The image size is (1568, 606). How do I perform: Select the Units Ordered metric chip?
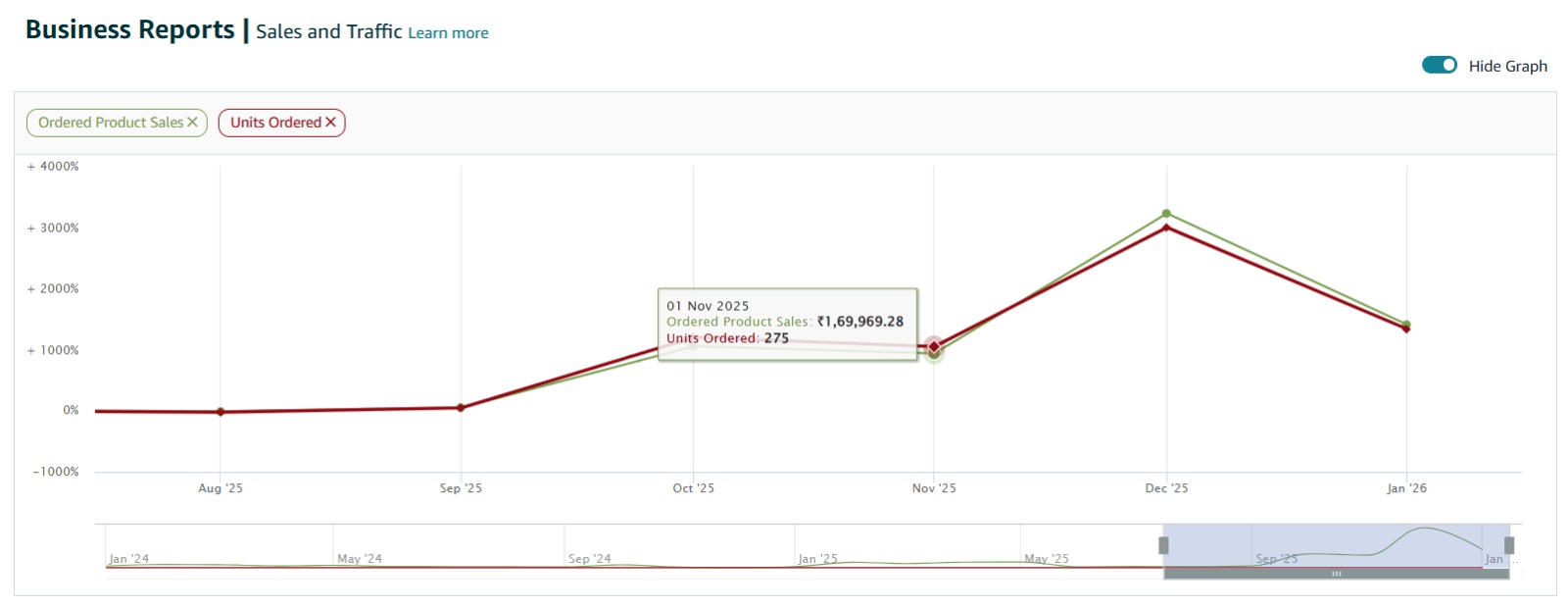pyautogui.click(x=281, y=123)
